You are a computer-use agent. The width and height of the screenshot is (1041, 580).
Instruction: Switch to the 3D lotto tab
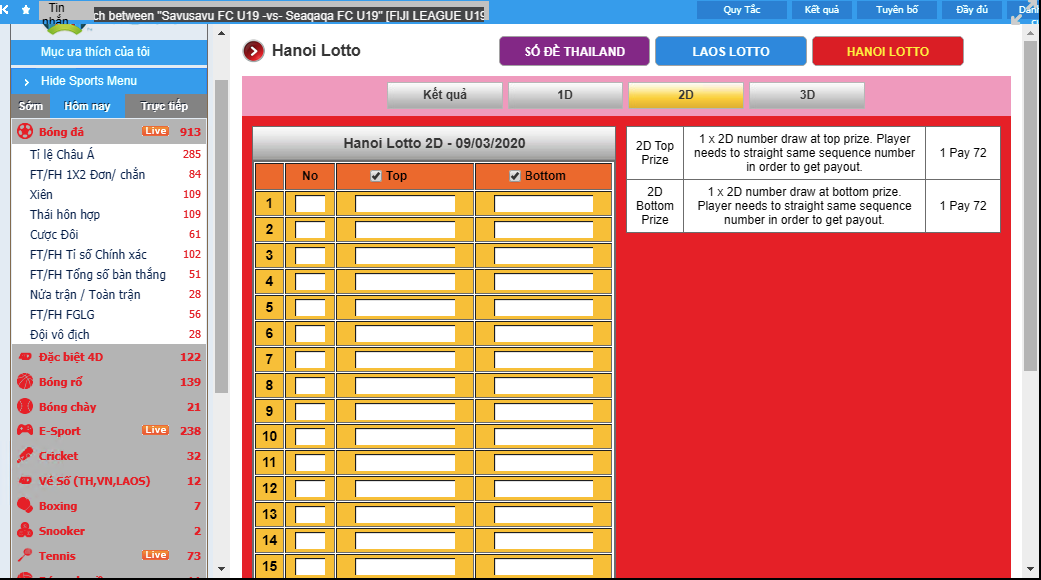click(x=806, y=95)
